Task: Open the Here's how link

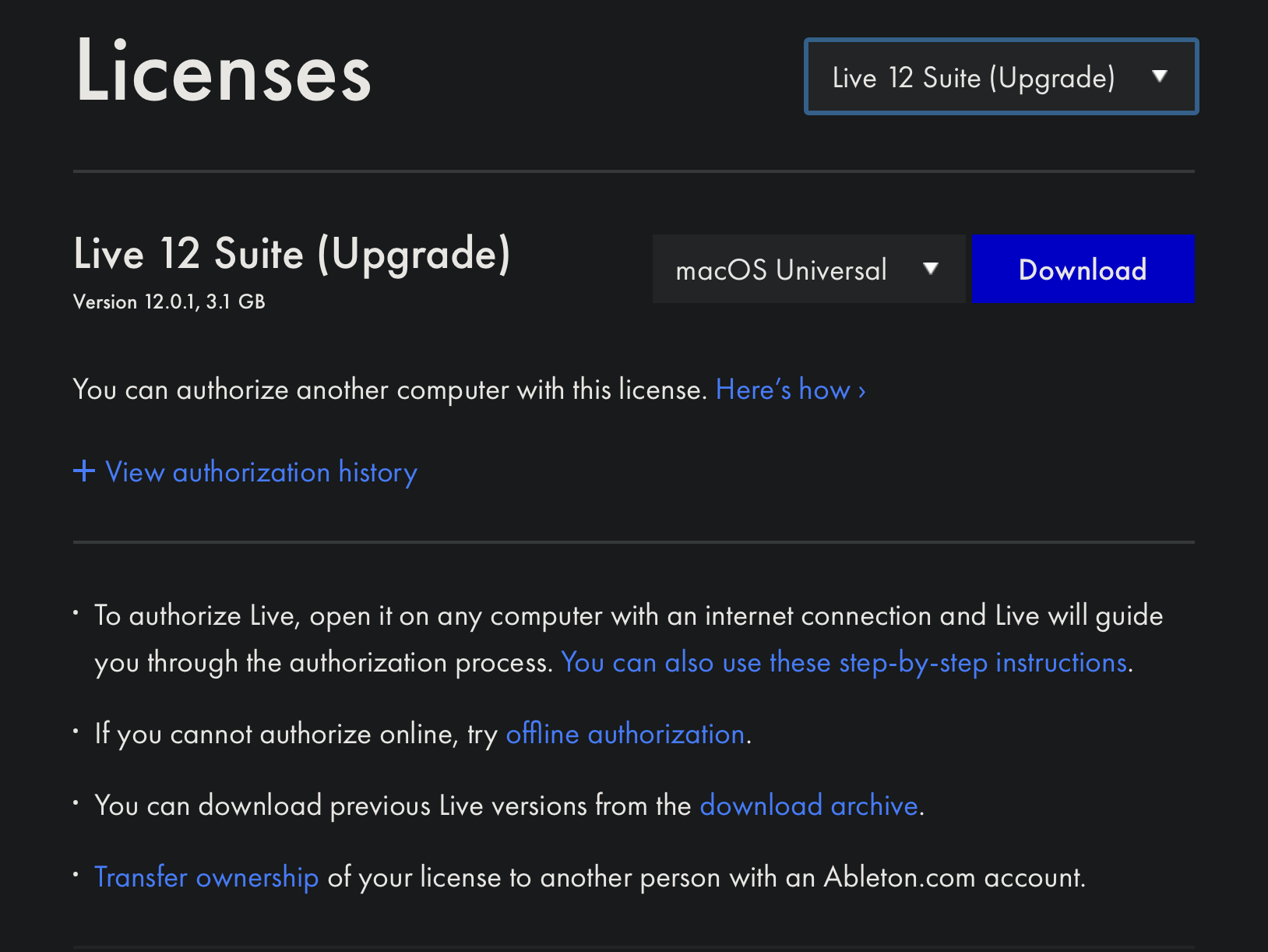Action: click(x=791, y=390)
